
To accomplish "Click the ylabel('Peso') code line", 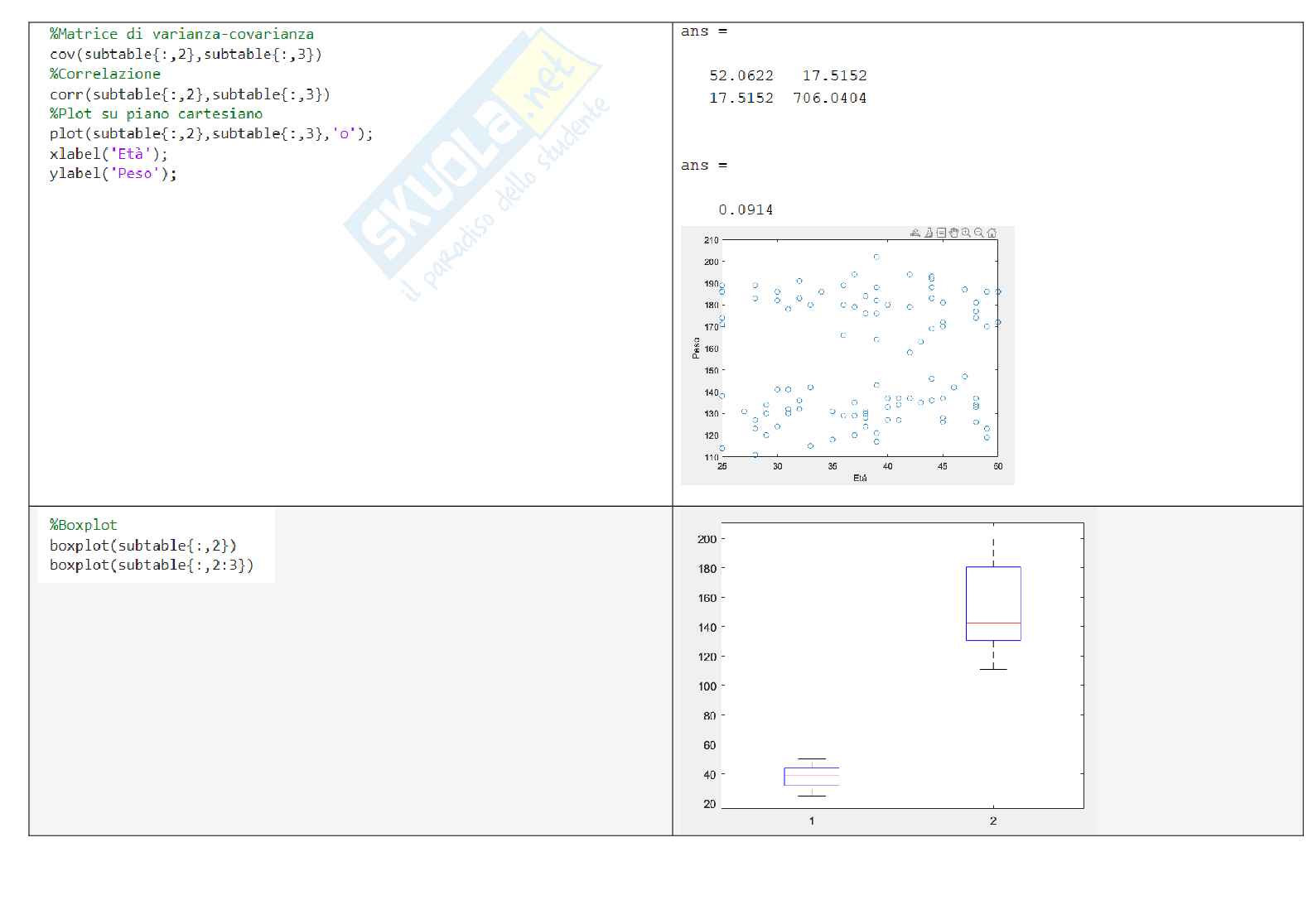I will click(113, 174).
